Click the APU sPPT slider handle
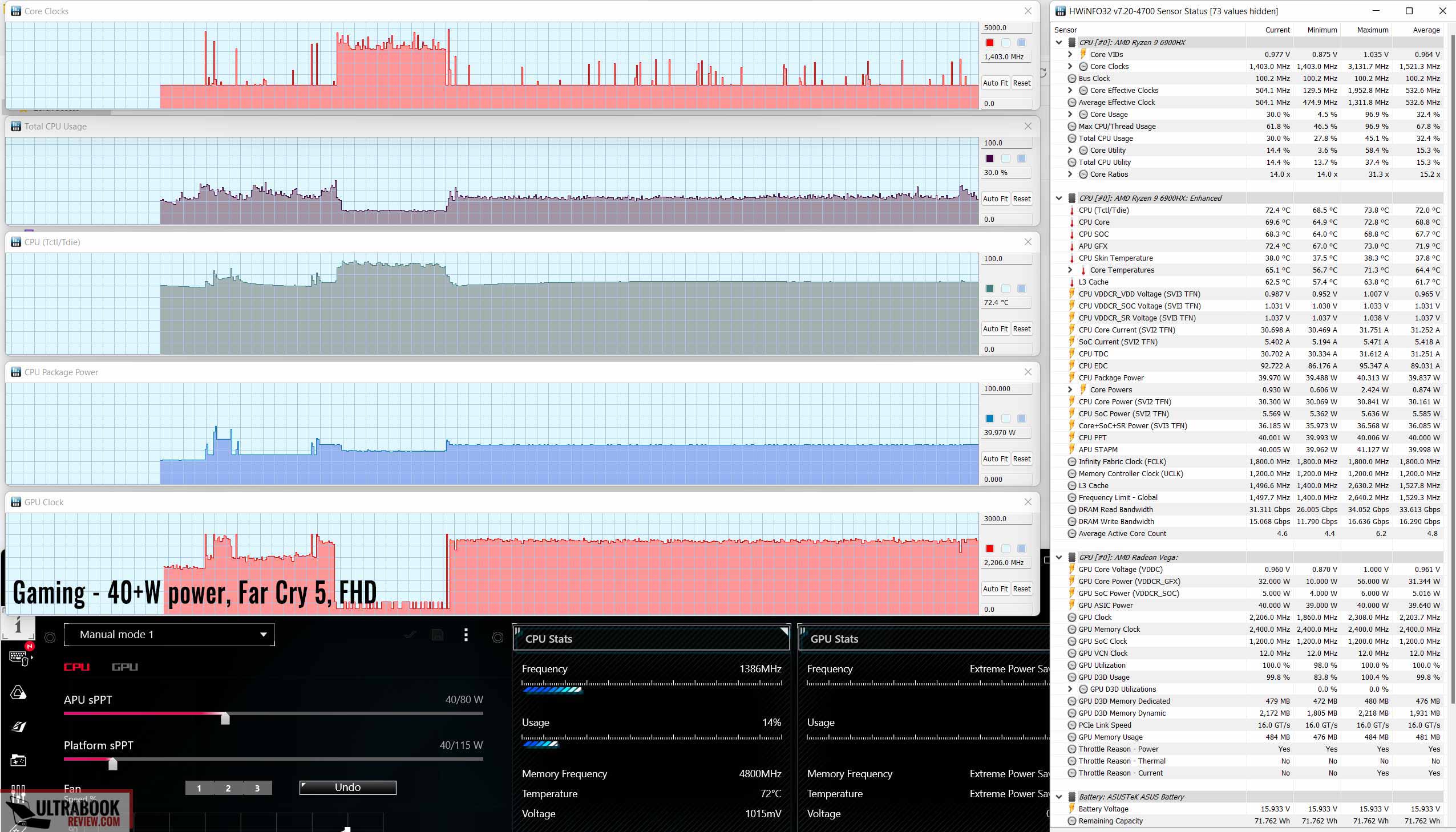 pyautogui.click(x=225, y=718)
